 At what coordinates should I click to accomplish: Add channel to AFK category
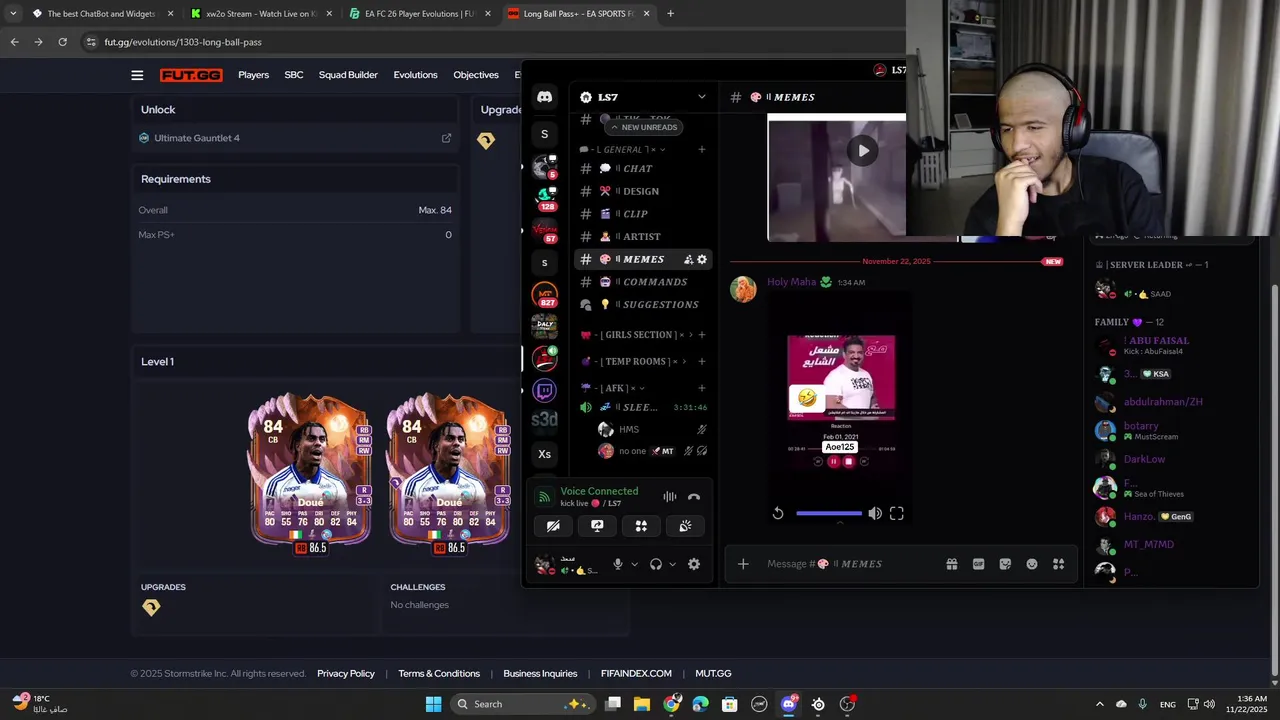[702, 388]
